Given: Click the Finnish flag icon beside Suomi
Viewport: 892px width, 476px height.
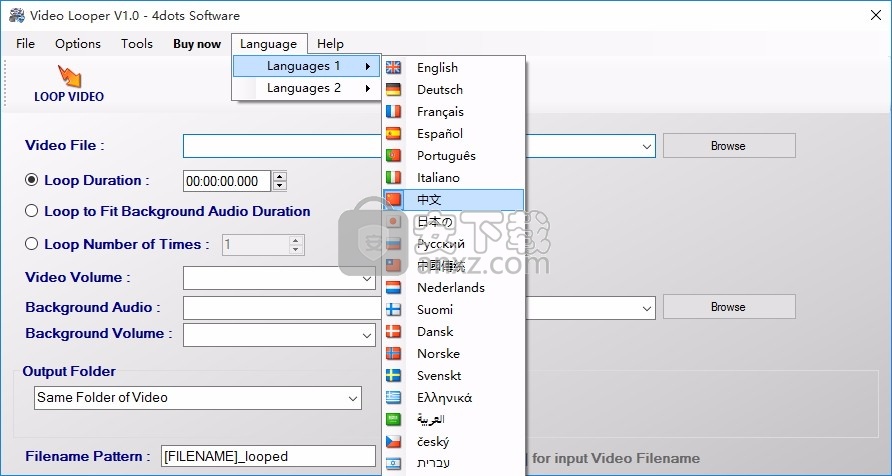Looking at the screenshot, I should click(x=393, y=310).
